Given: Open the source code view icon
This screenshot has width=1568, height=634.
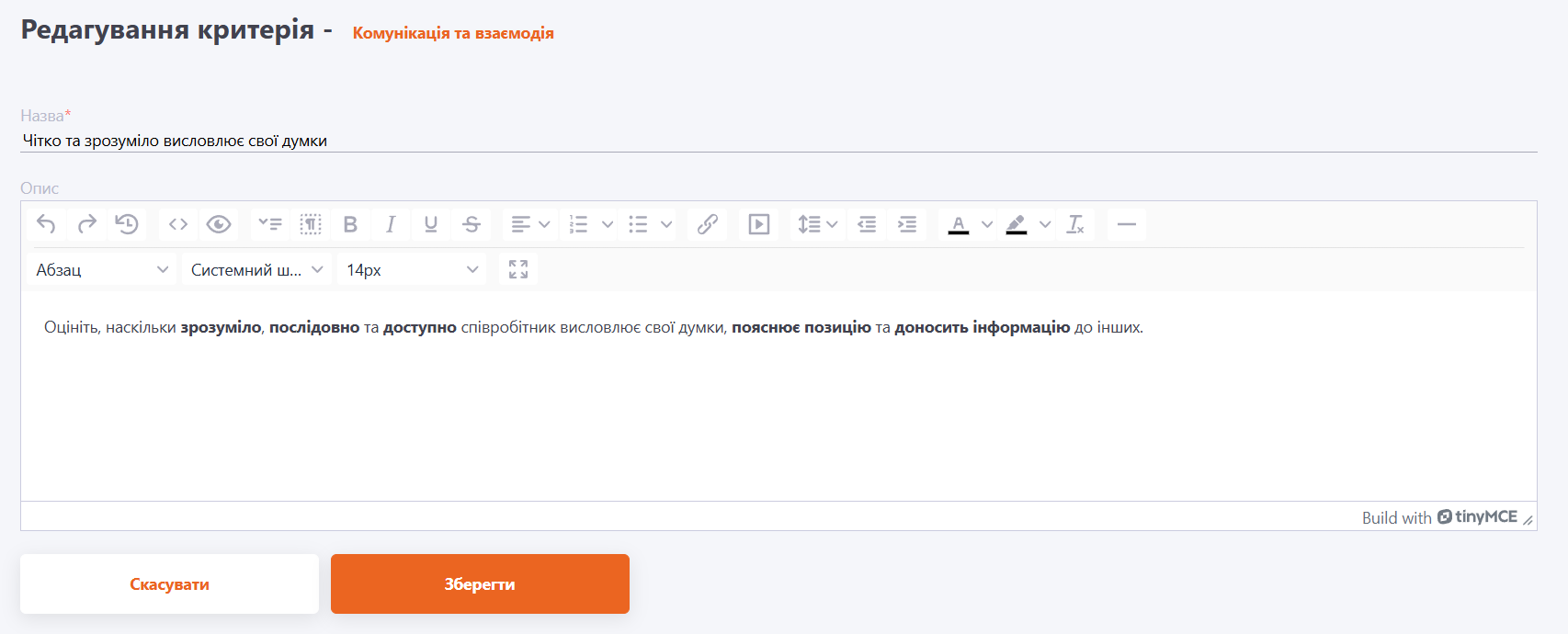Looking at the screenshot, I should coord(178,224).
